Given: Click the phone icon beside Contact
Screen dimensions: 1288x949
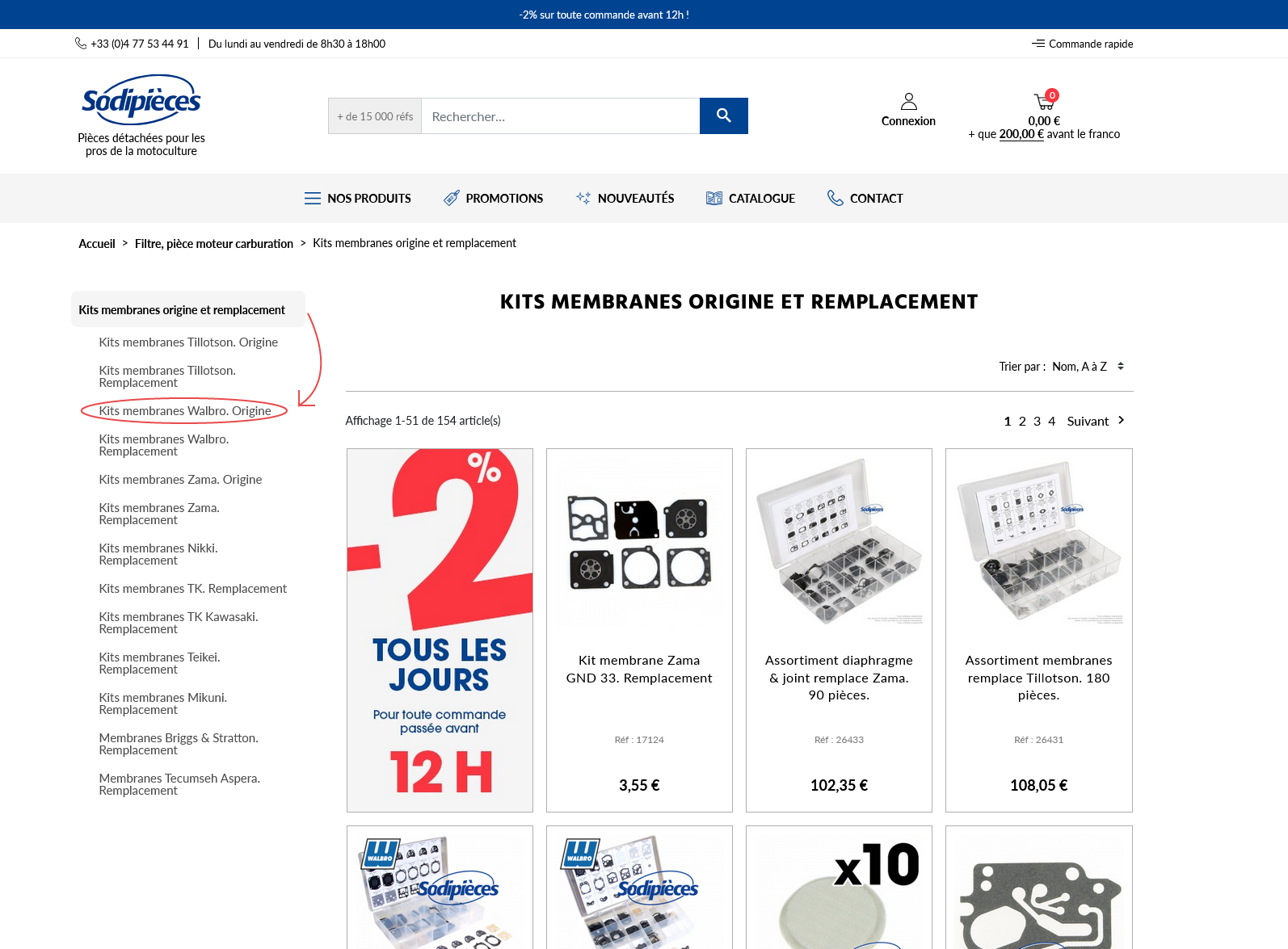Looking at the screenshot, I should (836, 198).
